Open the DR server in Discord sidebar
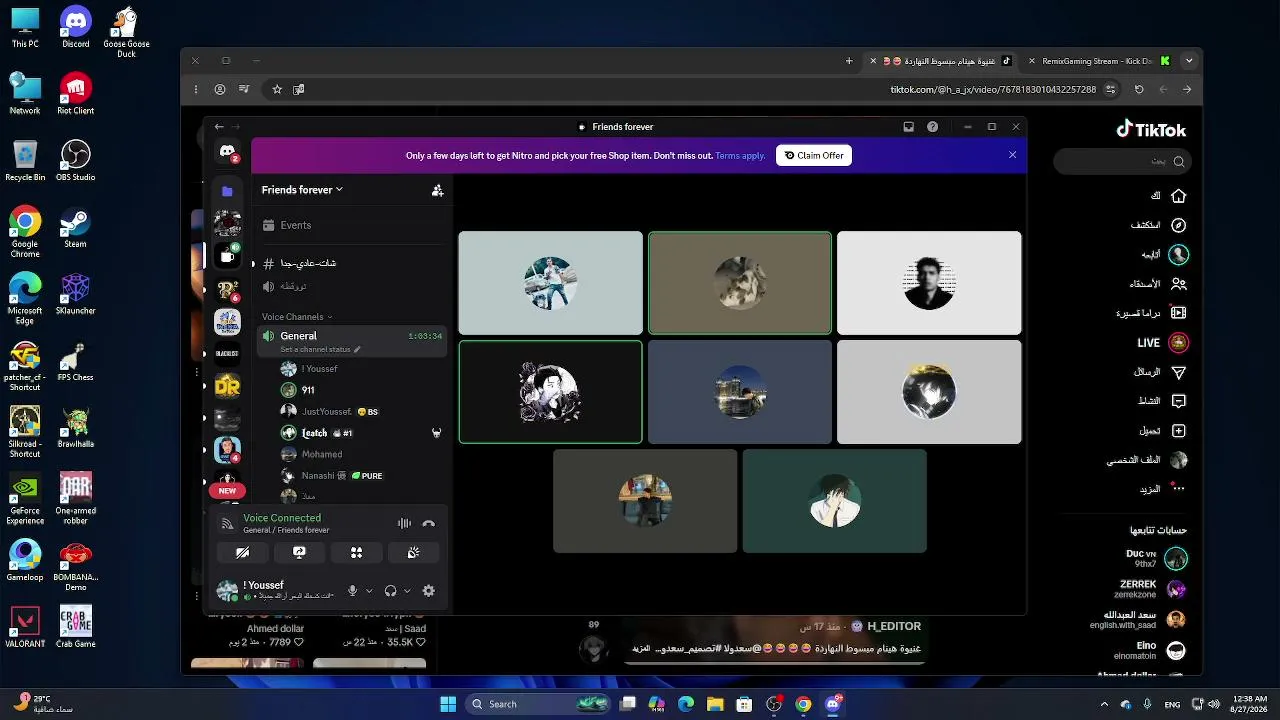 [227, 385]
